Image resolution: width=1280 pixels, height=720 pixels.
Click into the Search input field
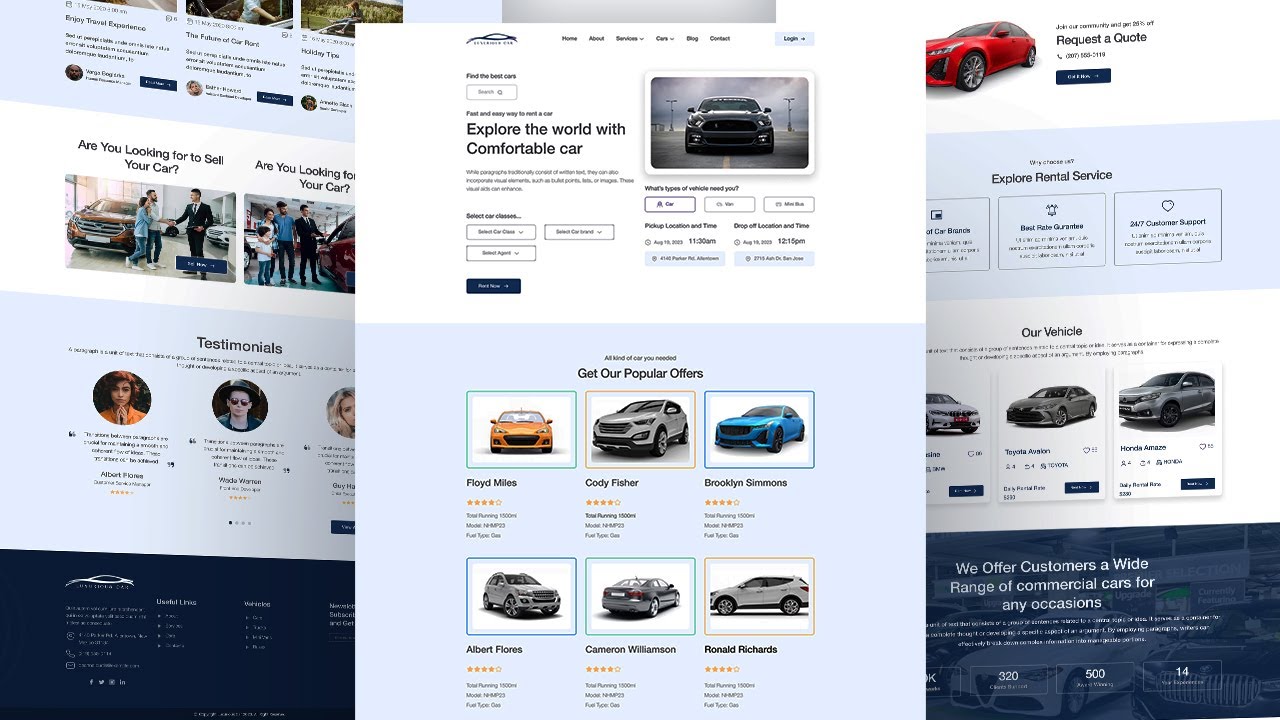(x=491, y=92)
